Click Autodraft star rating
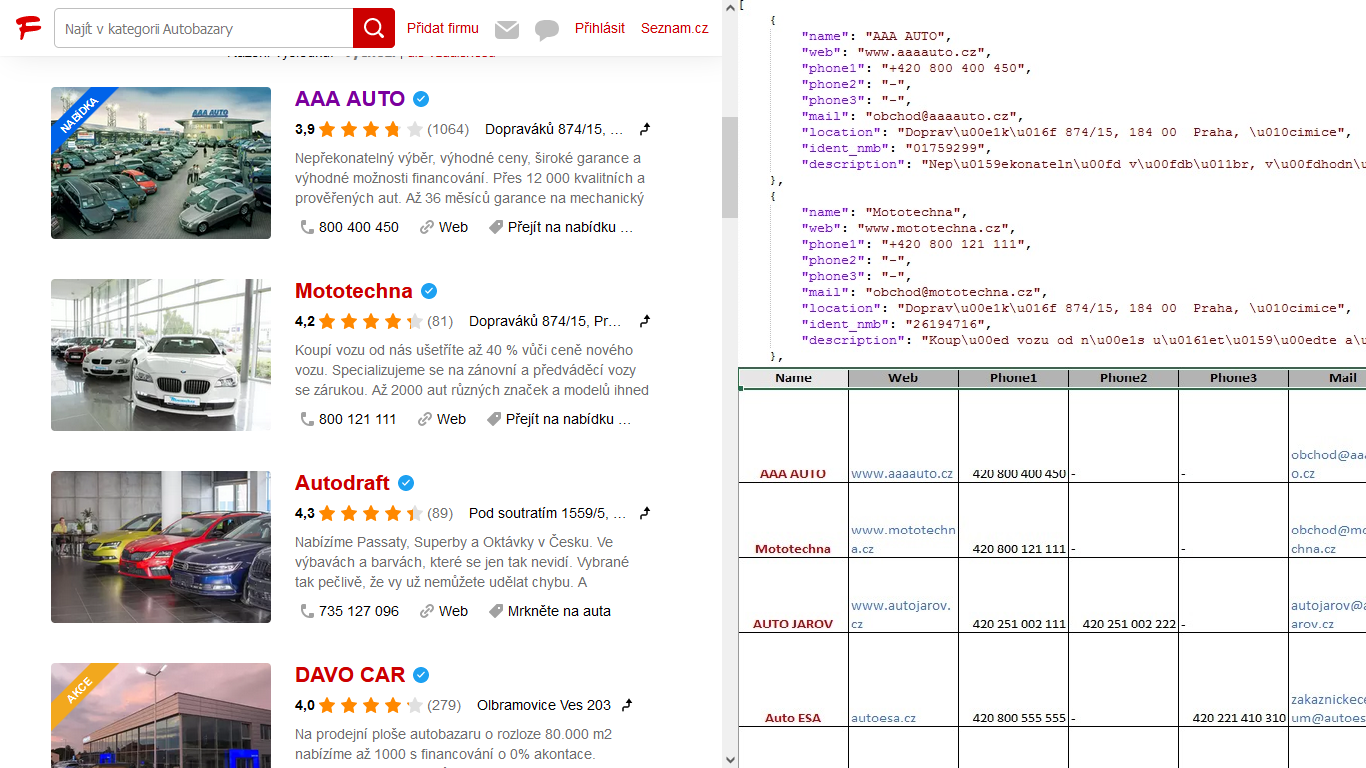The image size is (1366, 768). (370, 513)
